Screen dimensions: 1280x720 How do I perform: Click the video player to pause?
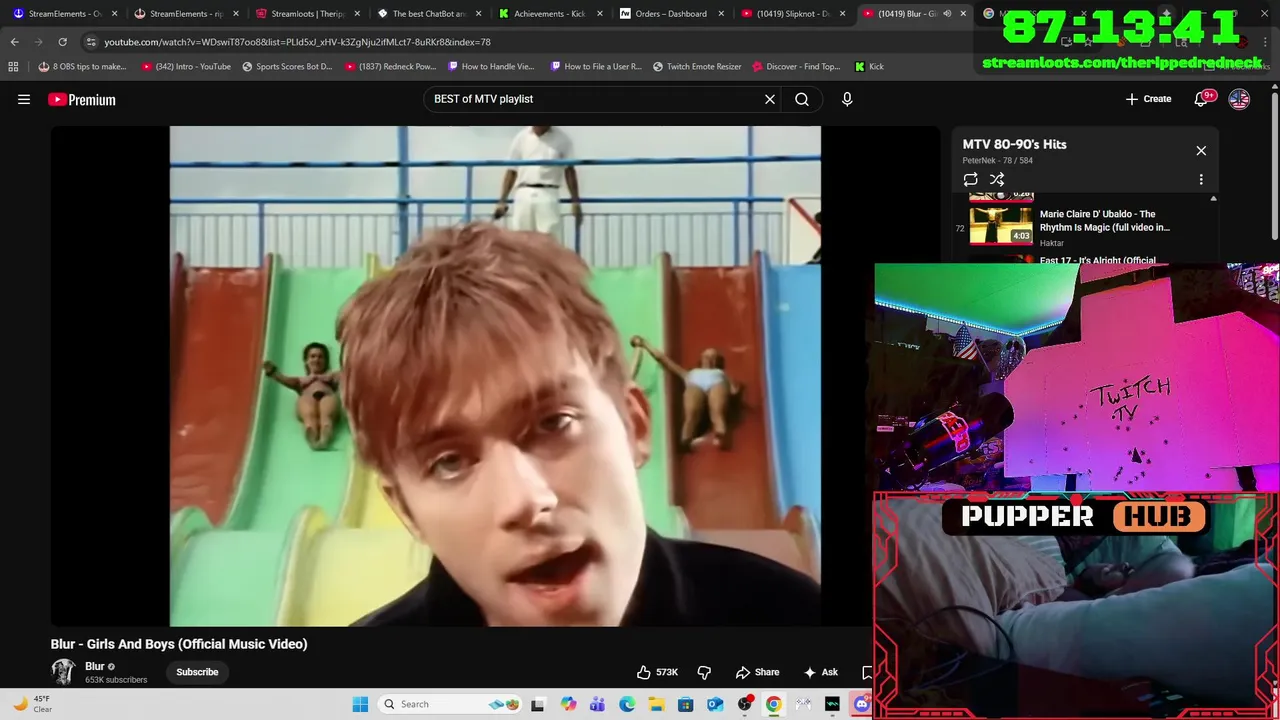(495, 375)
